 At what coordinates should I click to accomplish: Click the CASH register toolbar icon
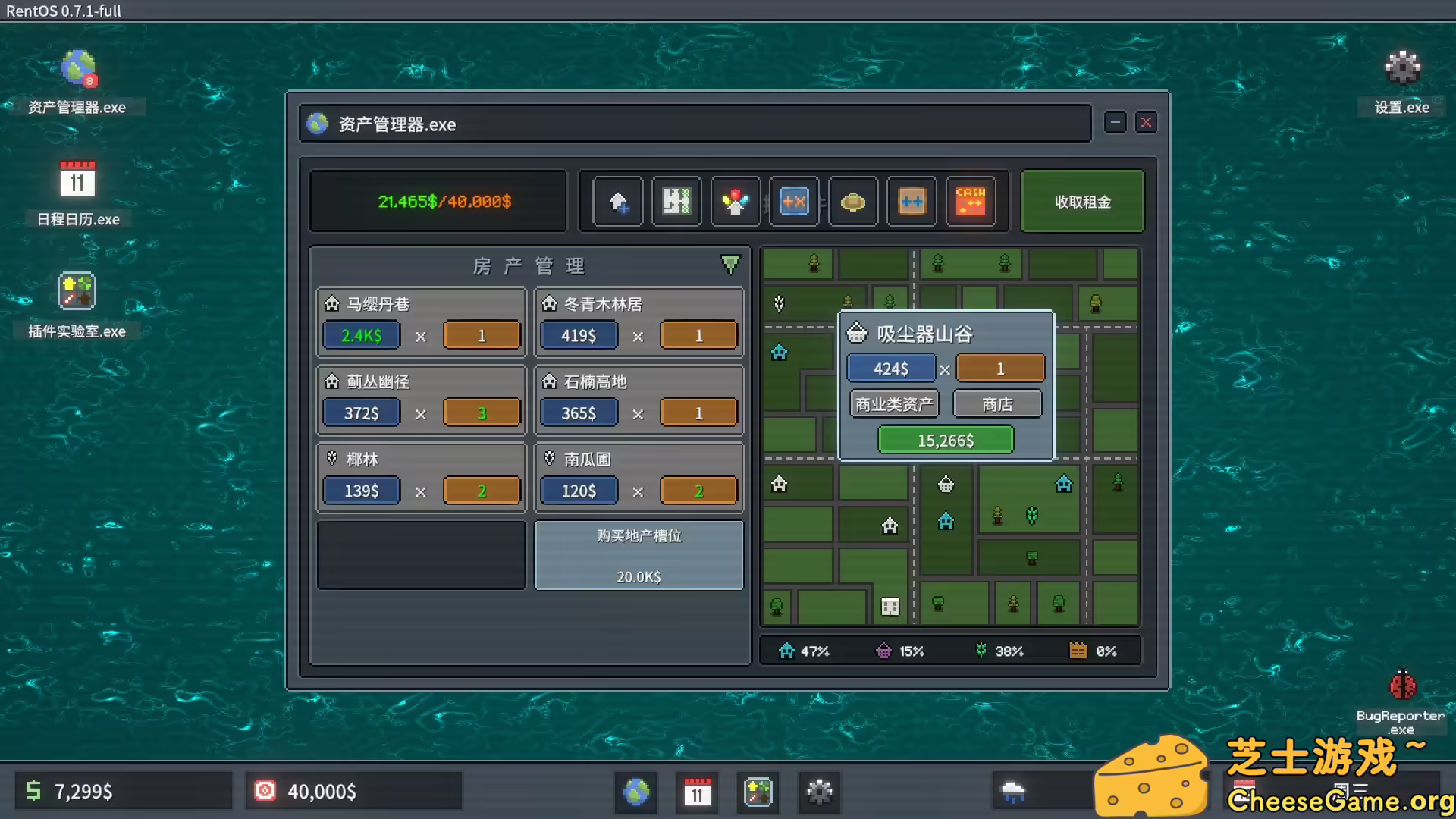coord(971,201)
